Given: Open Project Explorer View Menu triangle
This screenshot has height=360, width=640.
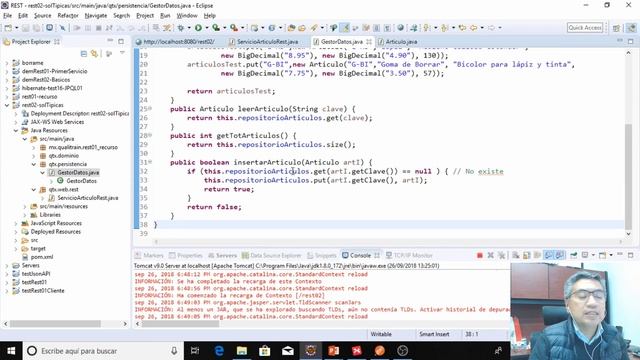Looking at the screenshot, I should click(x=122, y=53).
